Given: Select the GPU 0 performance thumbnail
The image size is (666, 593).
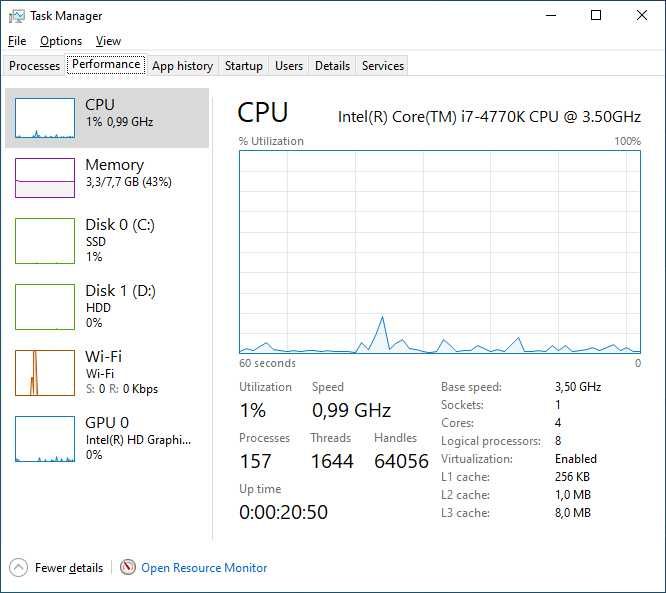Looking at the screenshot, I should (45, 438).
